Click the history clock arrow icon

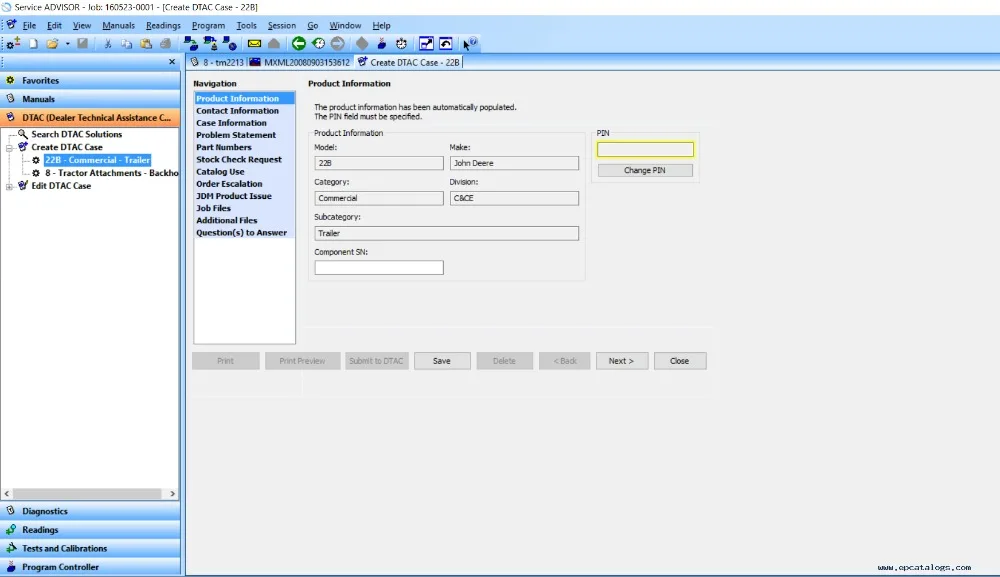pos(318,43)
